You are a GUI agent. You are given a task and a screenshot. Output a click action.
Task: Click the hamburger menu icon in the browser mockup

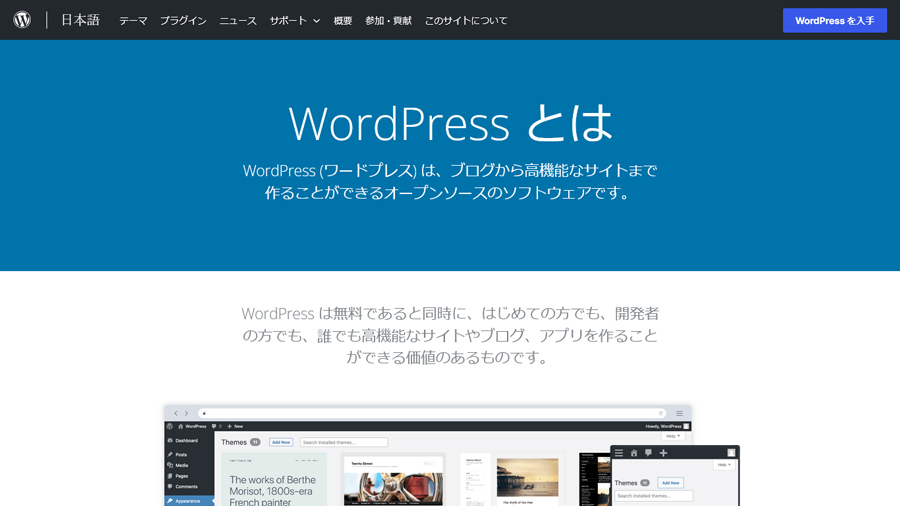coord(679,413)
